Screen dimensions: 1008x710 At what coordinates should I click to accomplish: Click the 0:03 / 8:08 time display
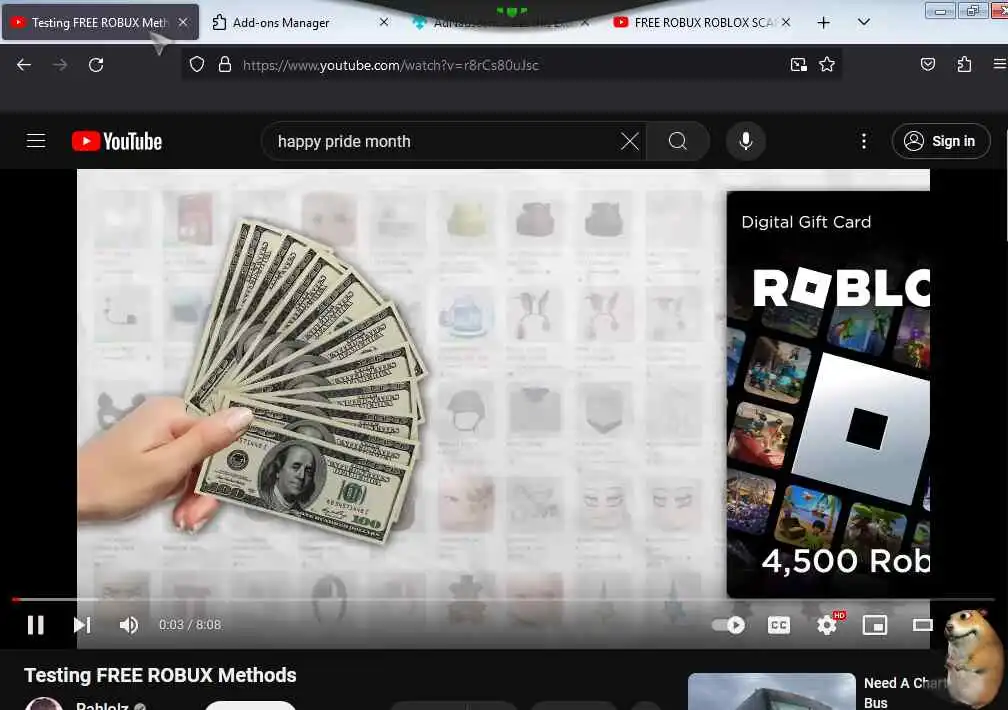coord(190,625)
